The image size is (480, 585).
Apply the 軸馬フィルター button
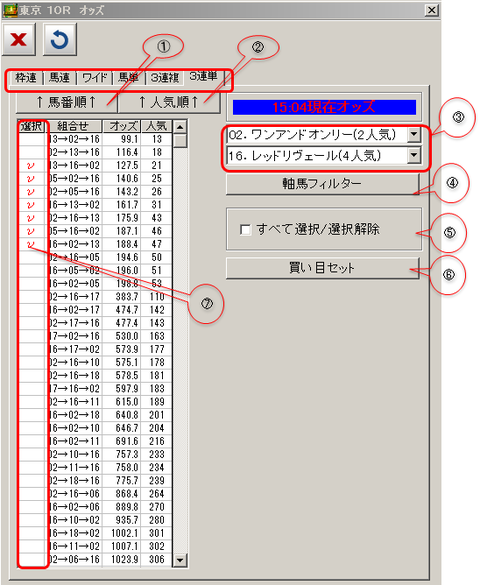[322, 184]
